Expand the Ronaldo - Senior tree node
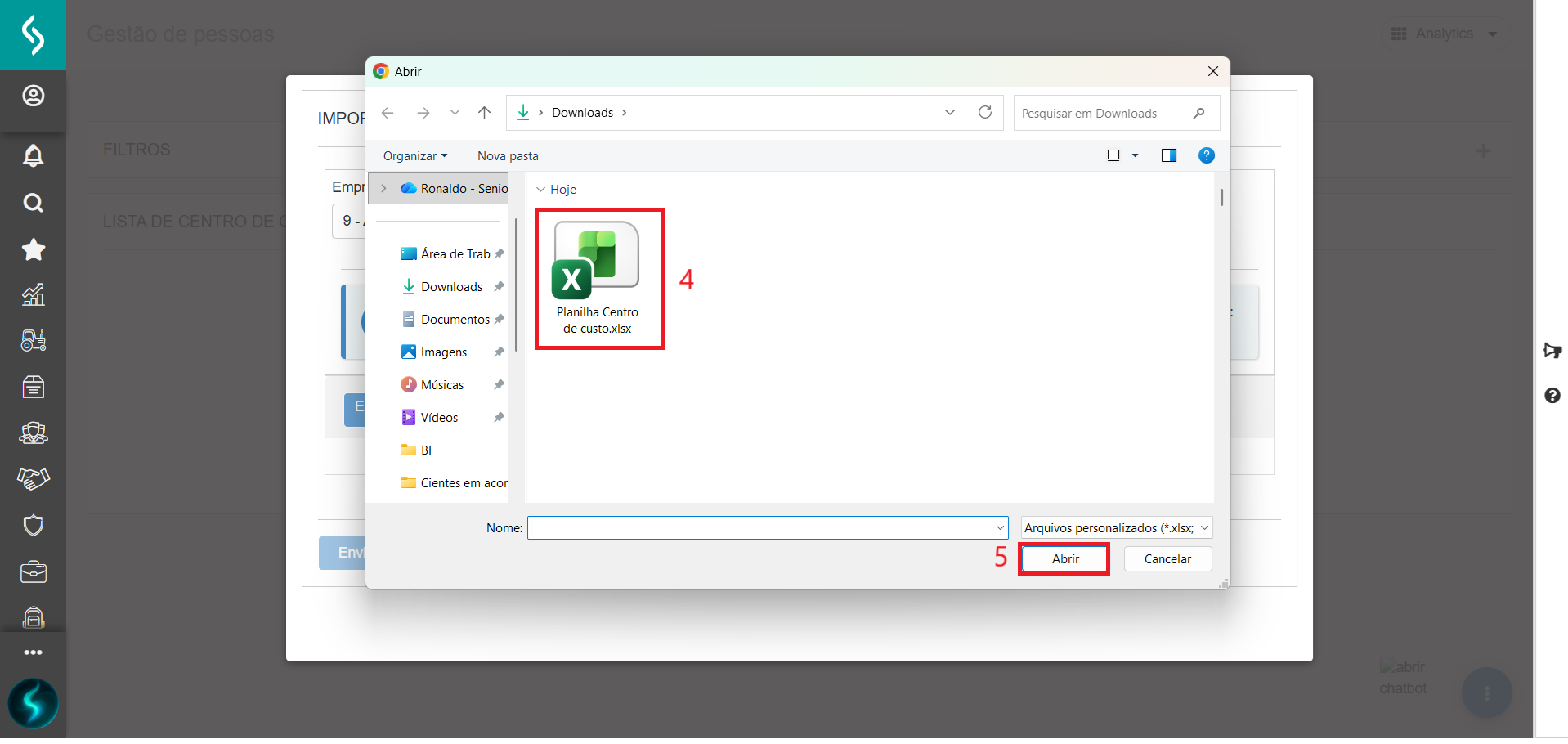The height and width of the screenshot is (744, 1568). (383, 189)
